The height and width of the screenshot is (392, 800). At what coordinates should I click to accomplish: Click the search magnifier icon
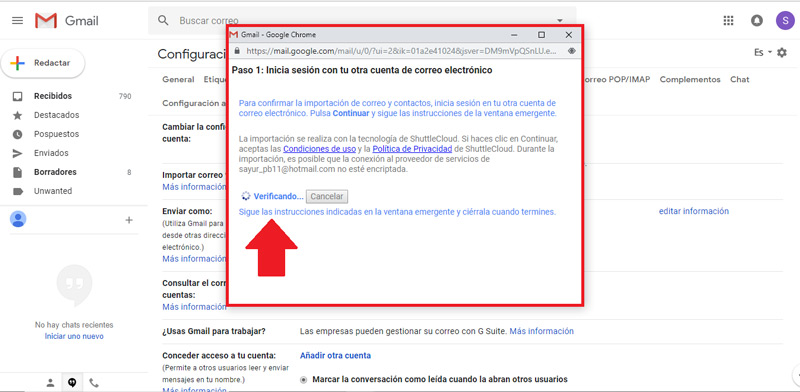point(163,20)
